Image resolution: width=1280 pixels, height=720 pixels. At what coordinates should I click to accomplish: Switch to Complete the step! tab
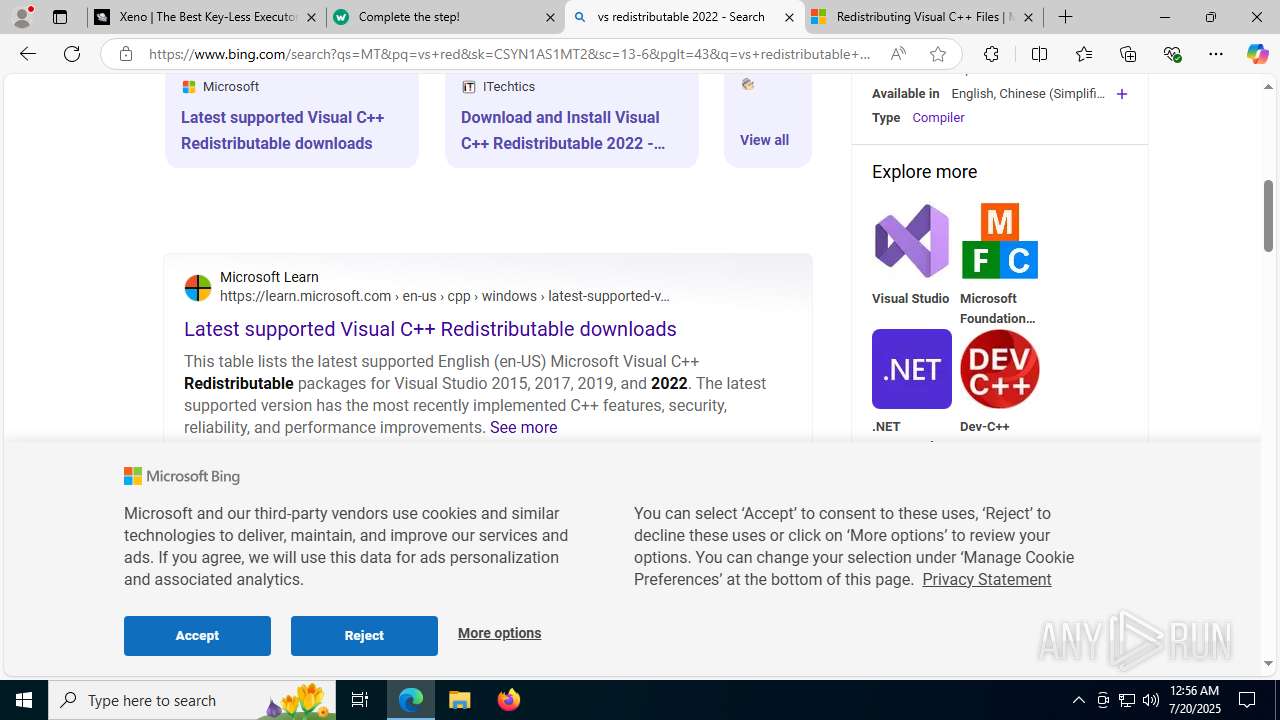click(x=445, y=17)
